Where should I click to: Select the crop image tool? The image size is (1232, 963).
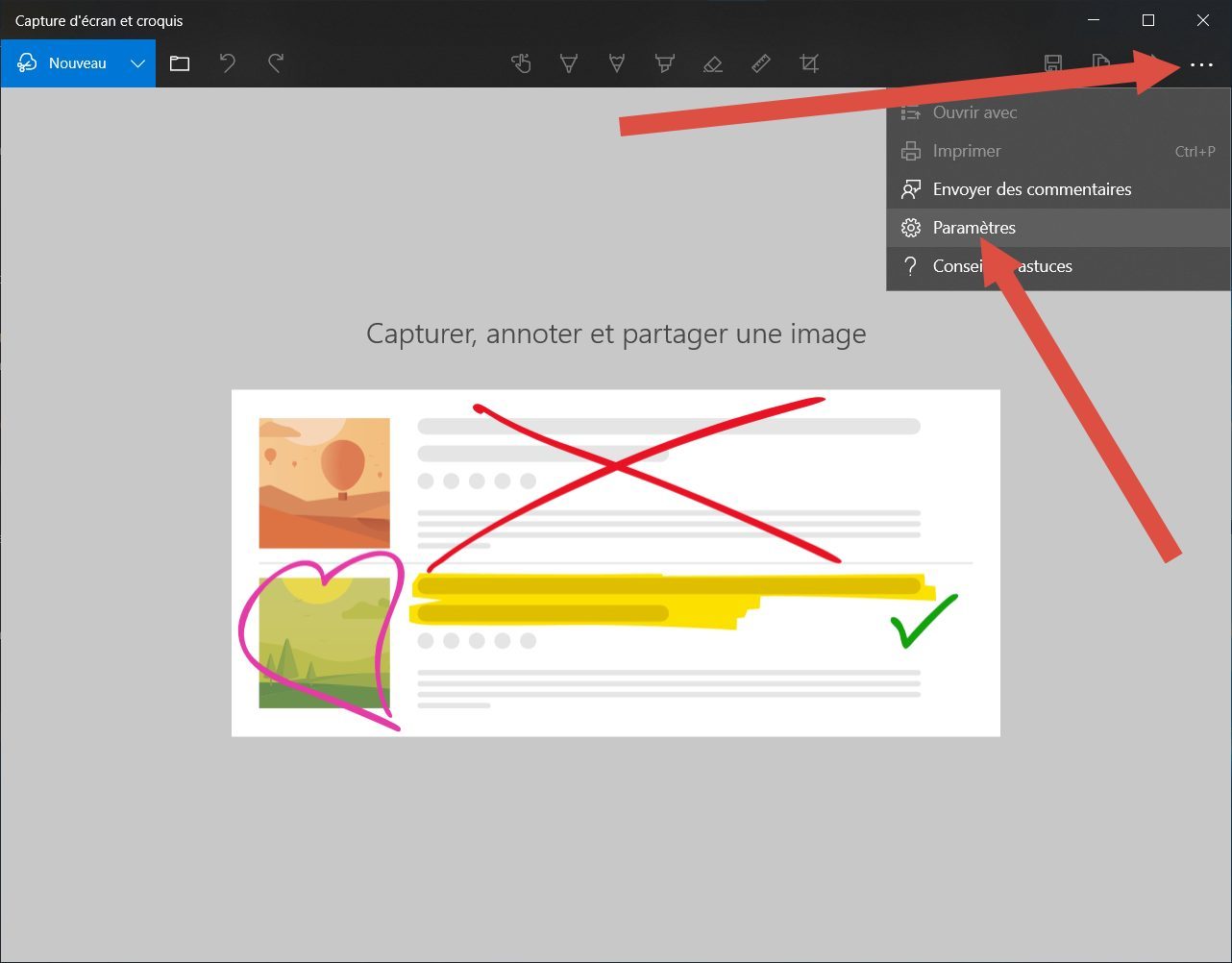point(809,63)
